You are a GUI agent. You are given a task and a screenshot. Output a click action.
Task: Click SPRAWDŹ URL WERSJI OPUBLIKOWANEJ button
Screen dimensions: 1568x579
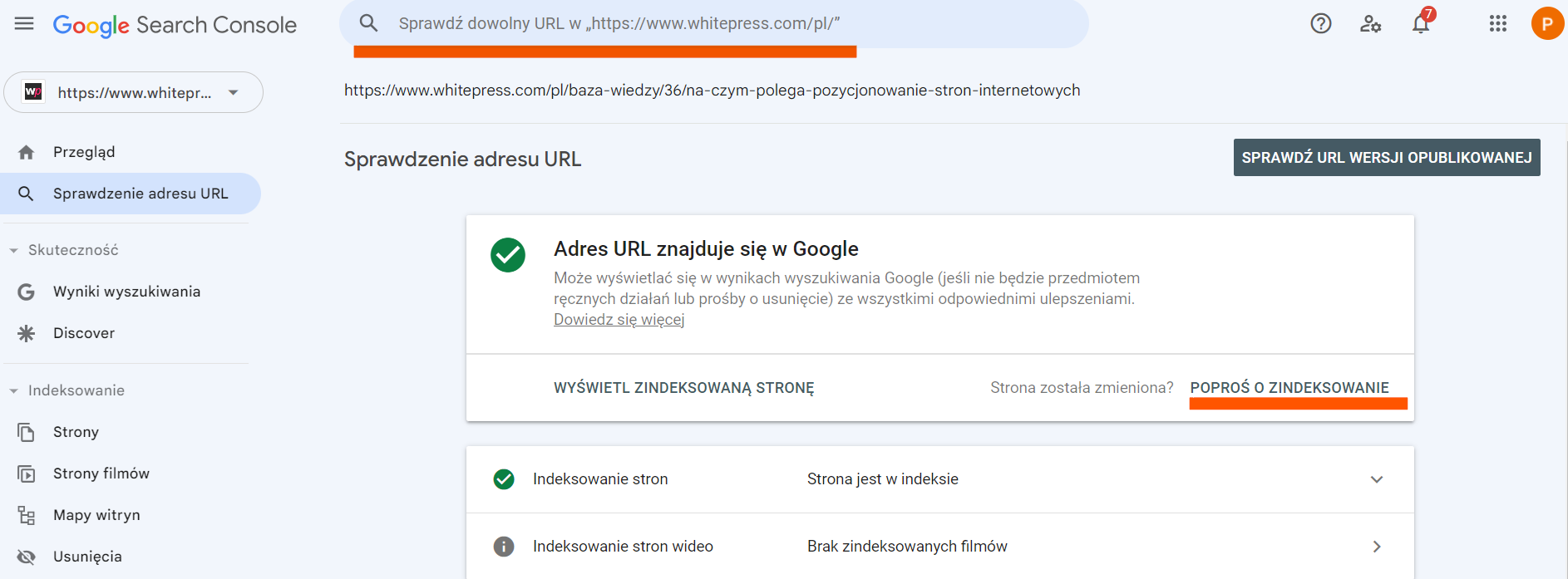pos(1387,158)
